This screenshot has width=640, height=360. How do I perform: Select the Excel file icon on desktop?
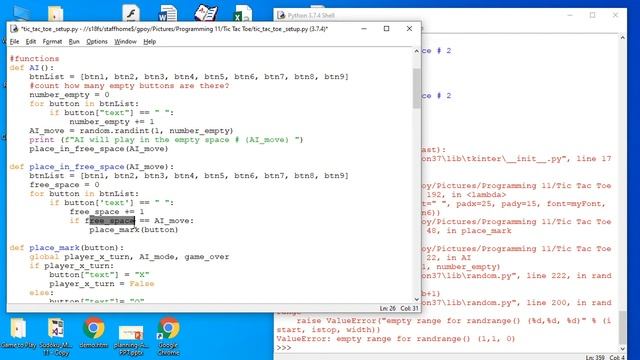(x=242, y=13)
